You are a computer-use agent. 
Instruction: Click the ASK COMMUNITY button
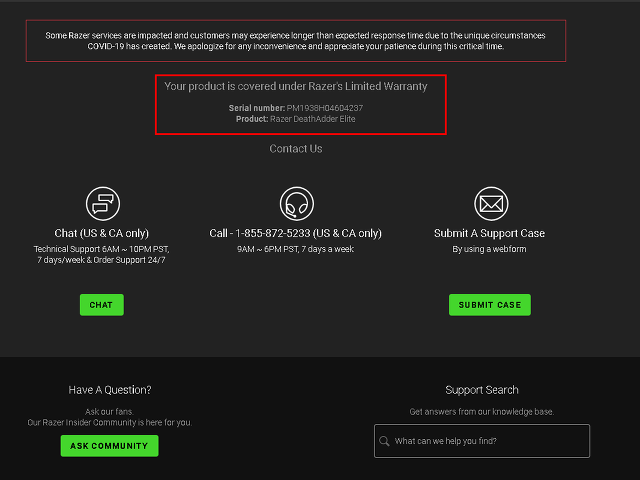click(x=109, y=446)
